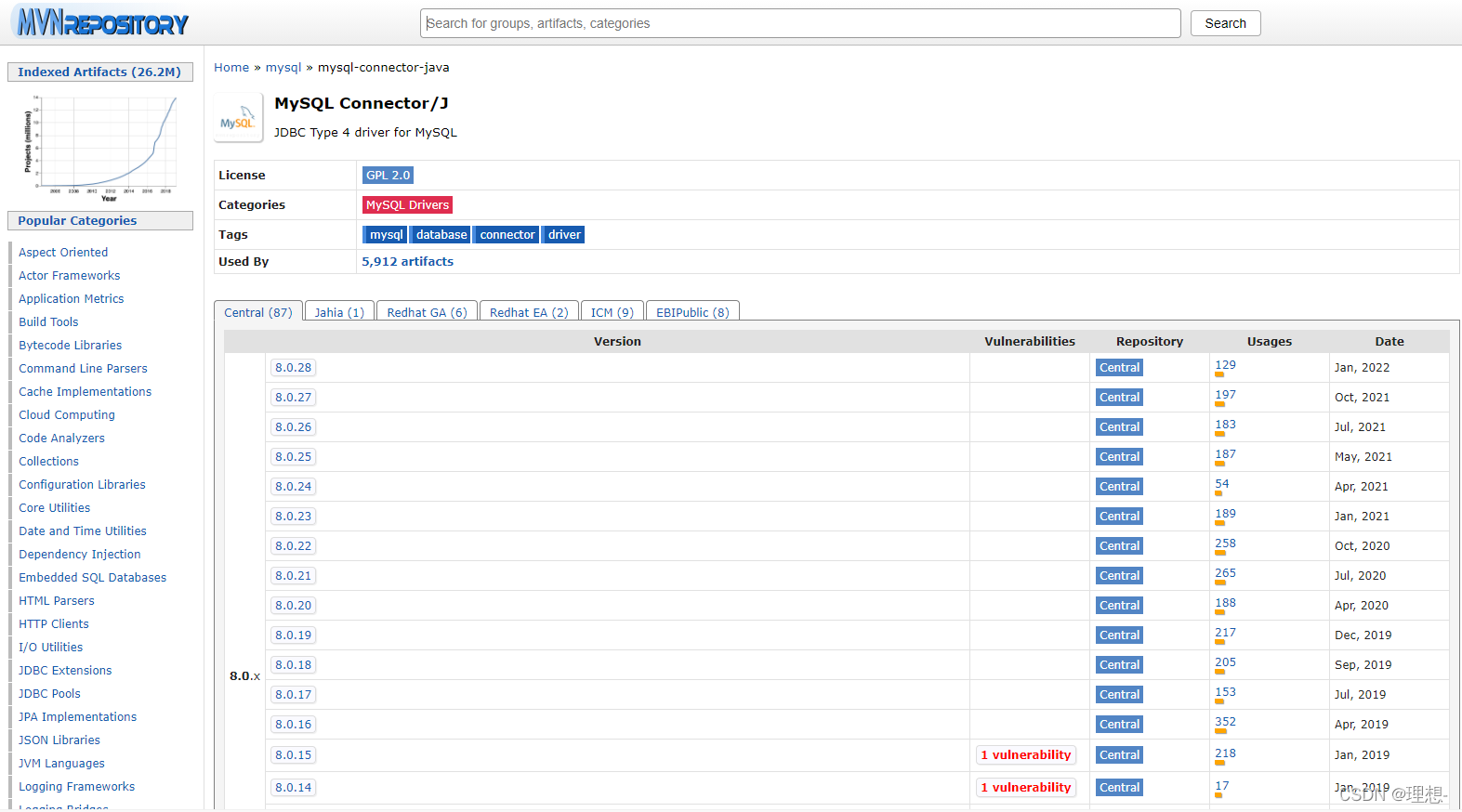Switch to the ICM (9) tab
1462x812 pixels.
[612, 312]
